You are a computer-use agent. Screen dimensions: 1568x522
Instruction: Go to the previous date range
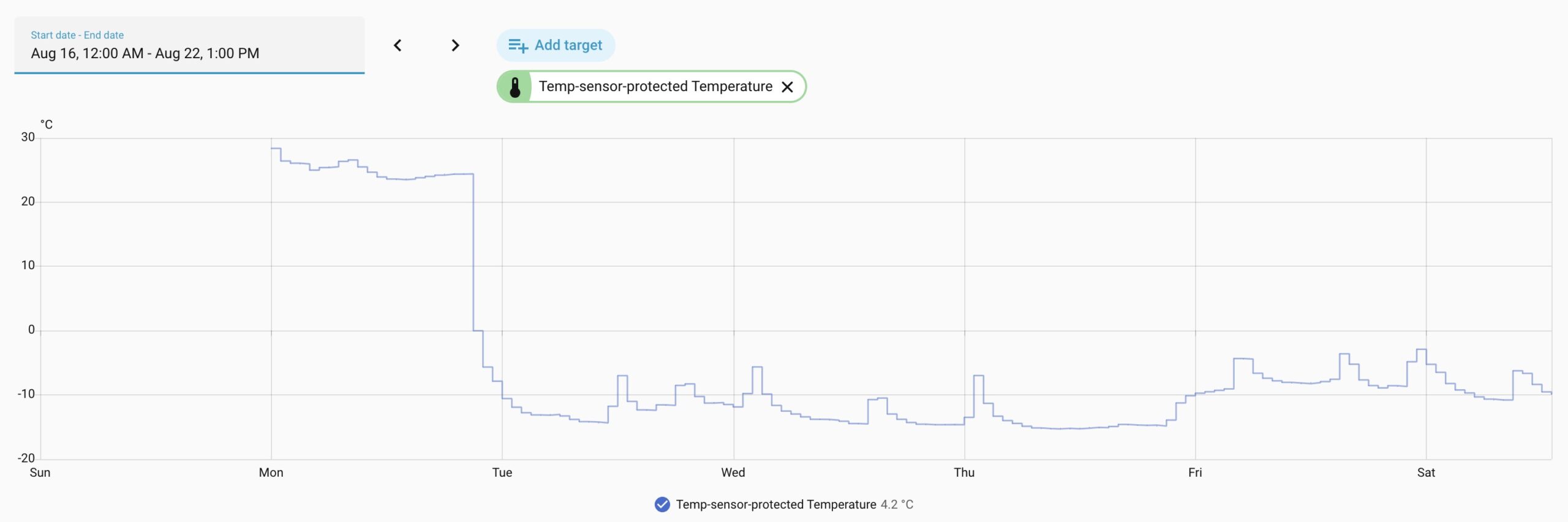click(x=398, y=45)
